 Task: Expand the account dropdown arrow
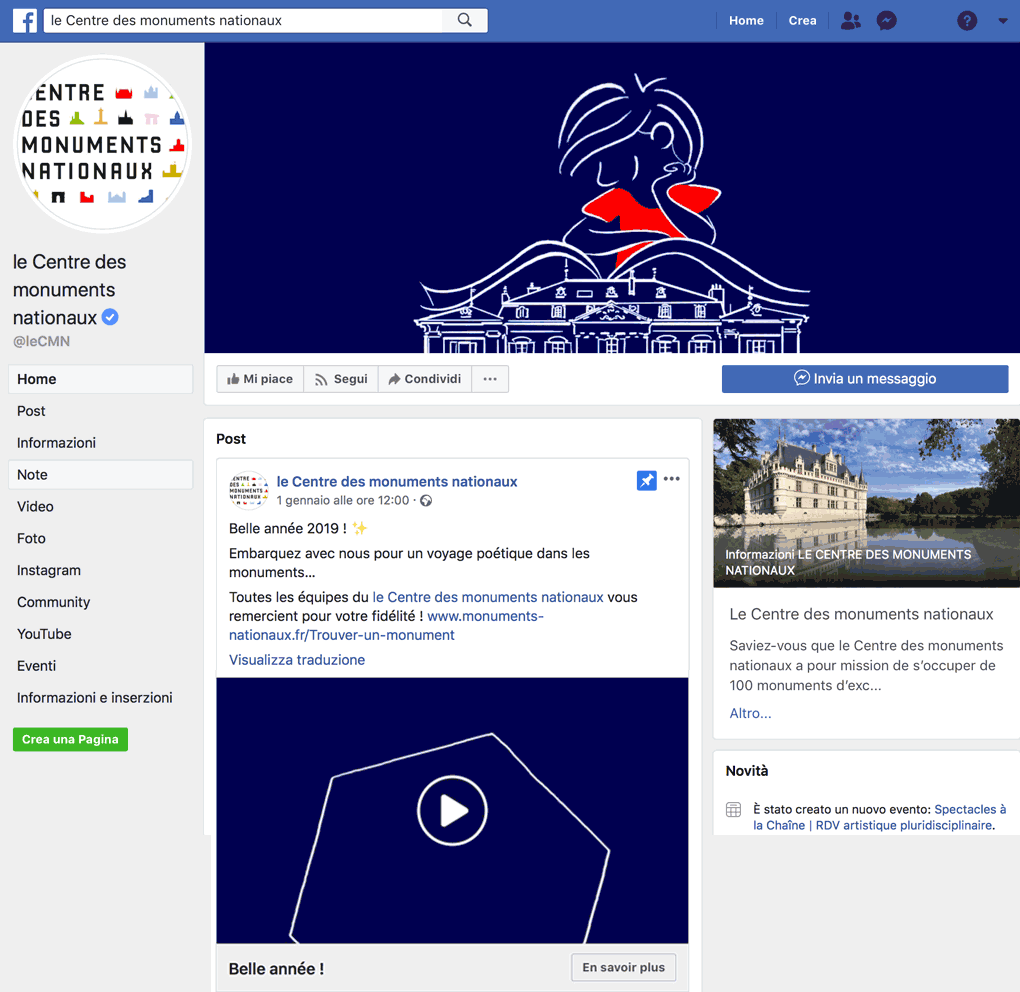pos(1003,21)
